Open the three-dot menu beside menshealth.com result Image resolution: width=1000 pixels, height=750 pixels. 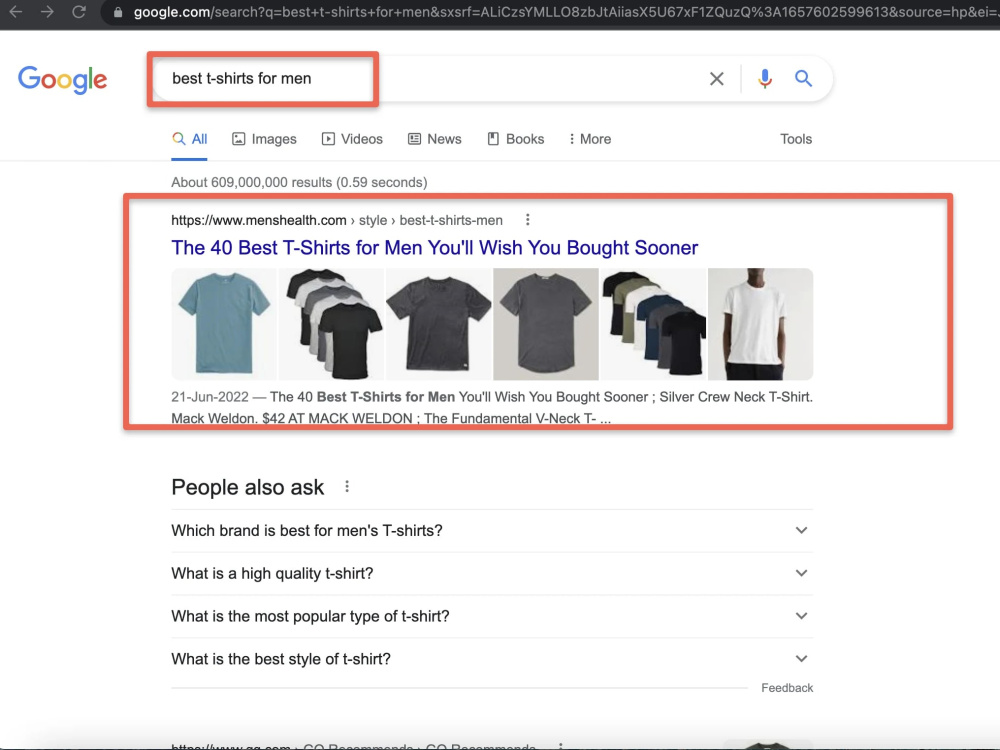pos(527,220)
